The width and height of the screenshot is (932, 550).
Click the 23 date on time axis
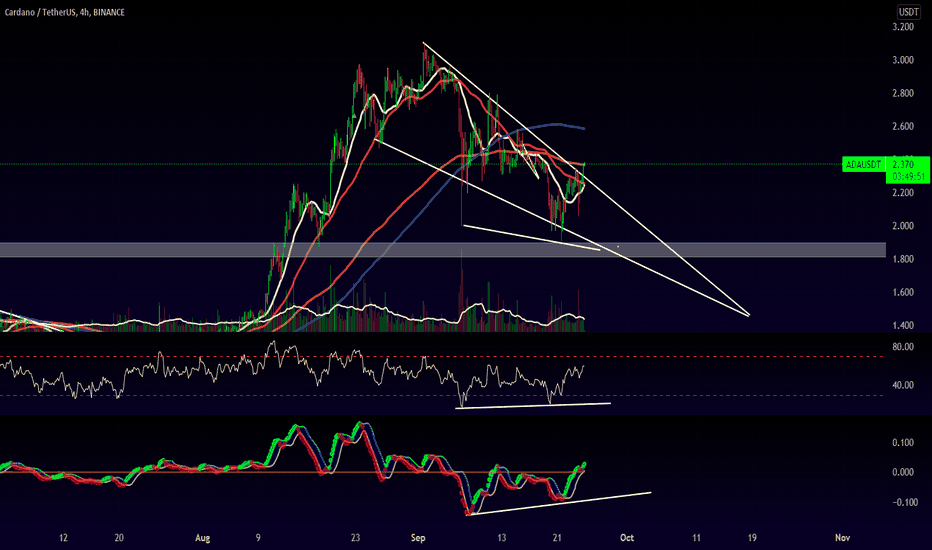point(355,538)
